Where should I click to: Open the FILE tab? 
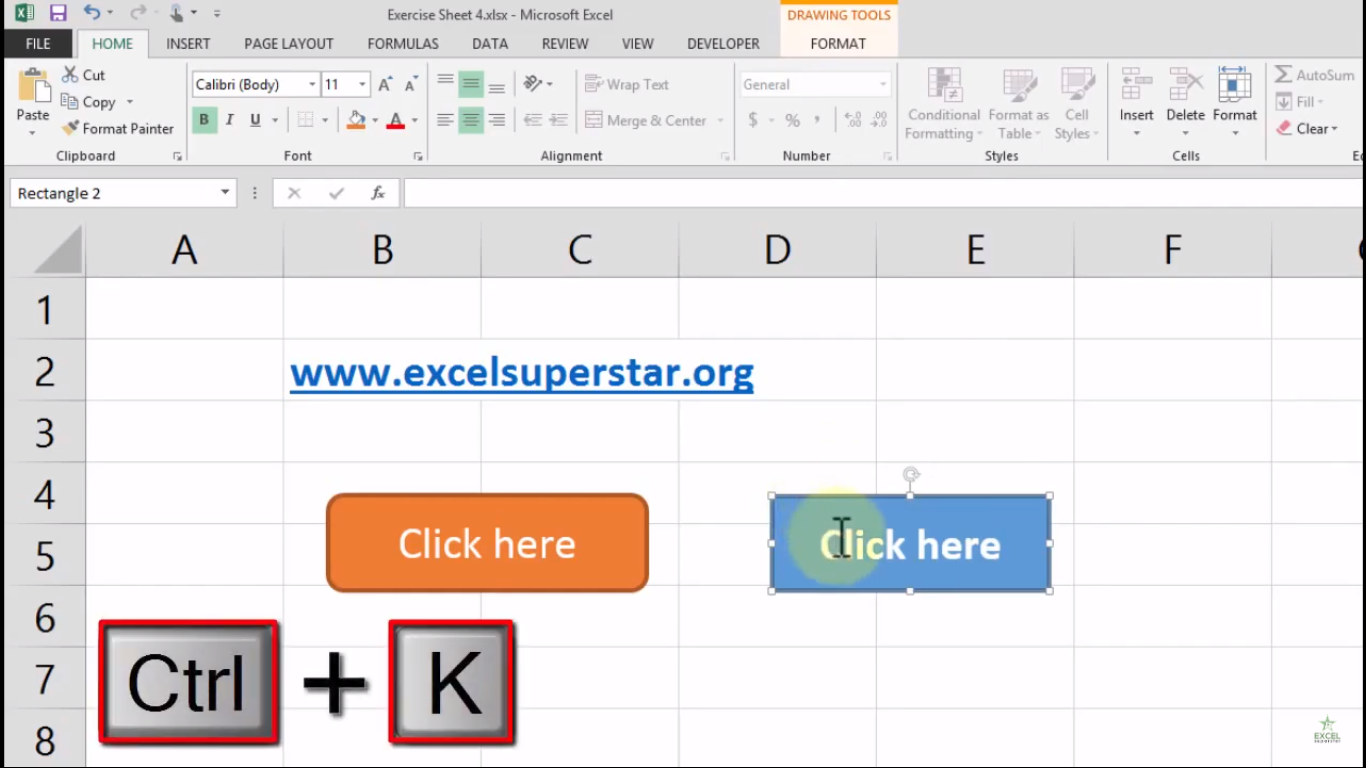coord(38,43)
